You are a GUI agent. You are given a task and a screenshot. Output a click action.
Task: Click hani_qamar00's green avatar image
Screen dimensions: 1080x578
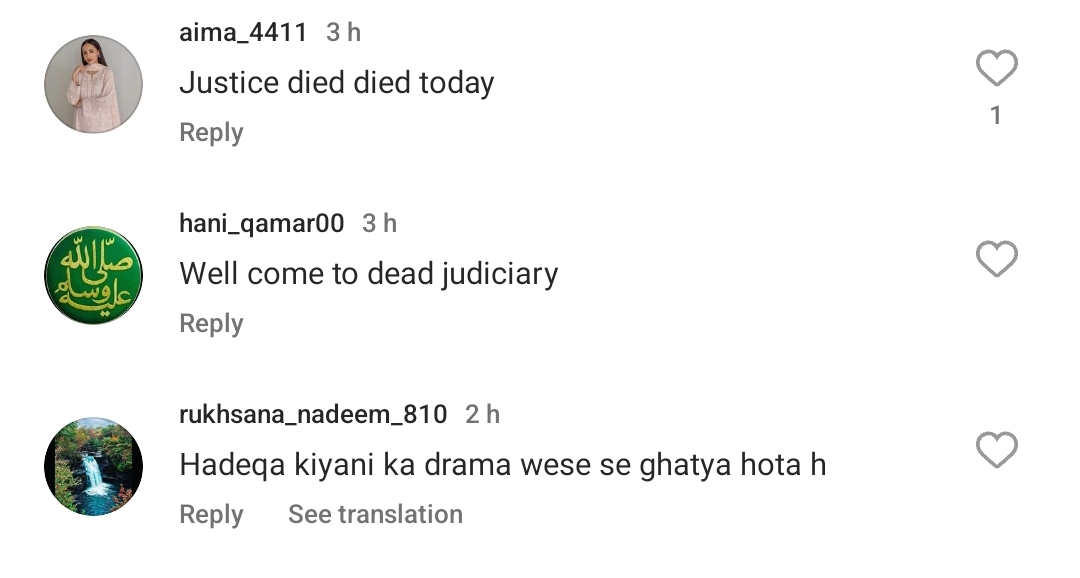[x=92, y=274]
